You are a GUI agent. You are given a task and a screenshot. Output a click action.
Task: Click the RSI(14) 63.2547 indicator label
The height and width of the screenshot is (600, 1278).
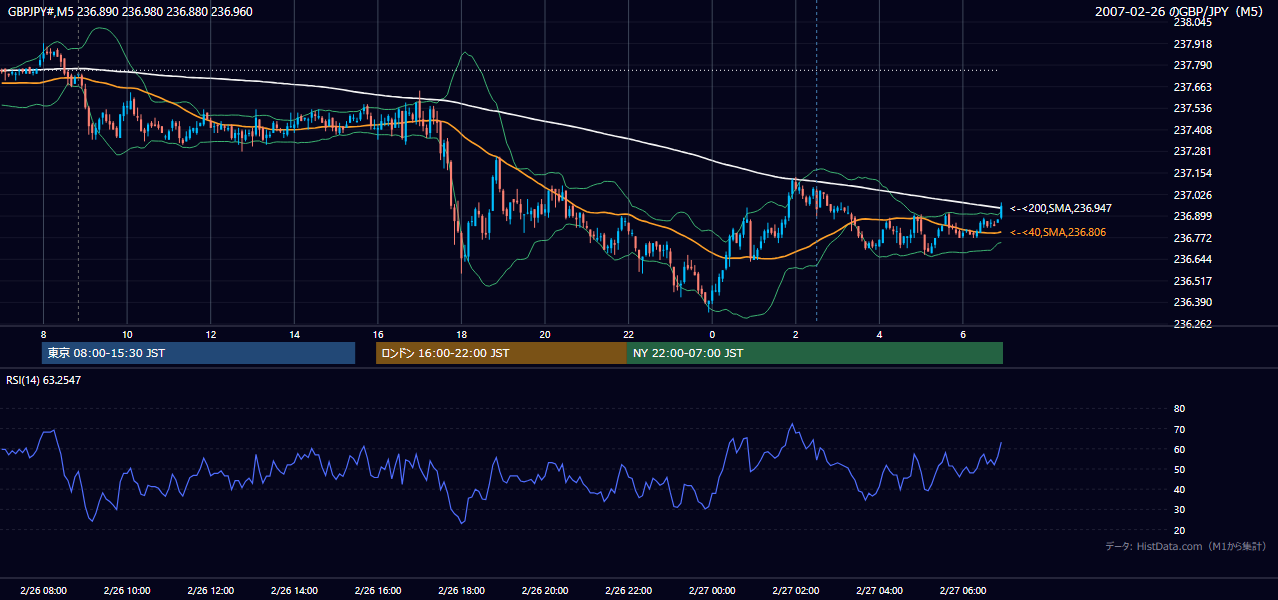point(44,380)
